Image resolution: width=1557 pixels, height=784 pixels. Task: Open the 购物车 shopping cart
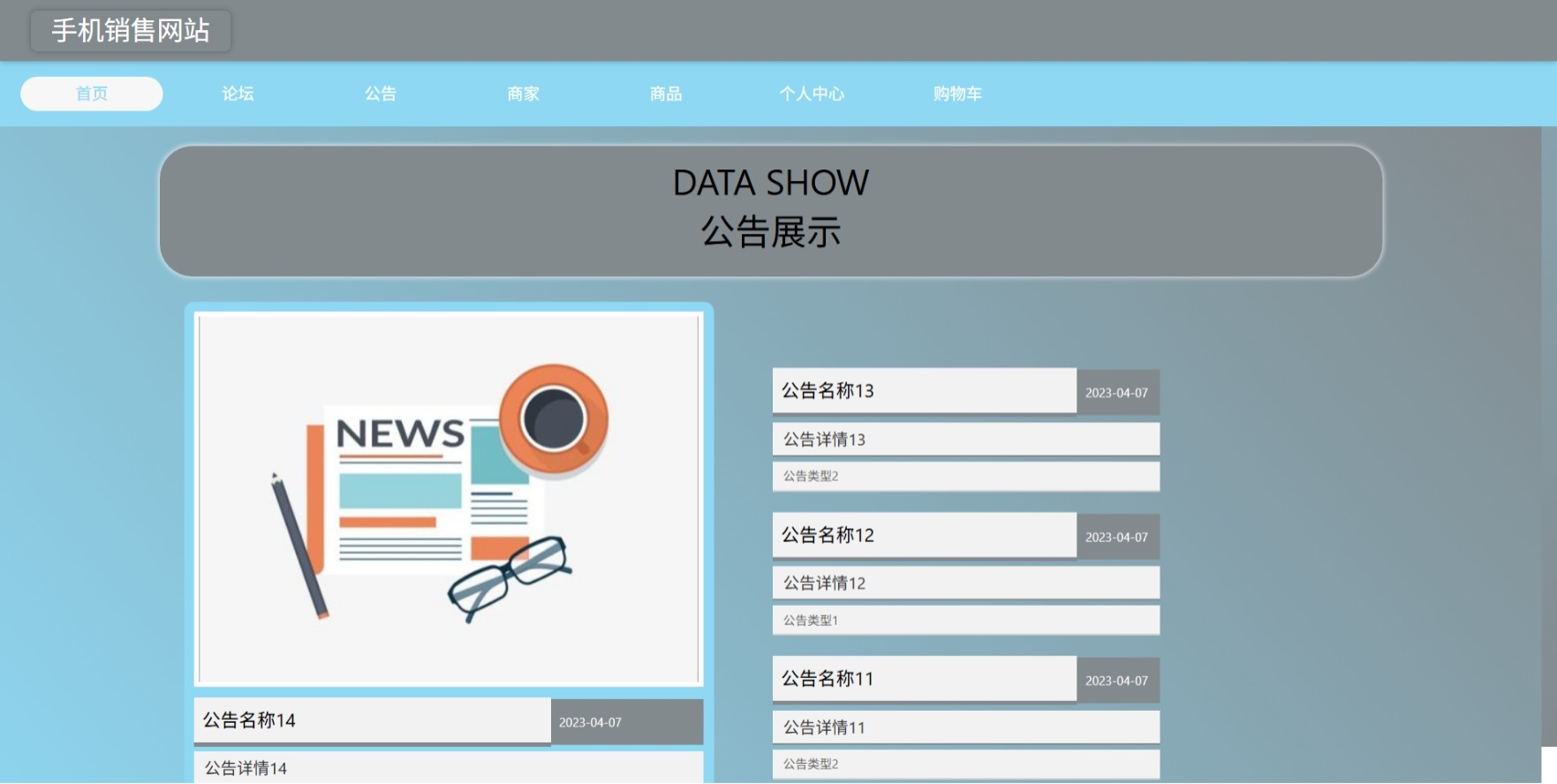[957, 94]
